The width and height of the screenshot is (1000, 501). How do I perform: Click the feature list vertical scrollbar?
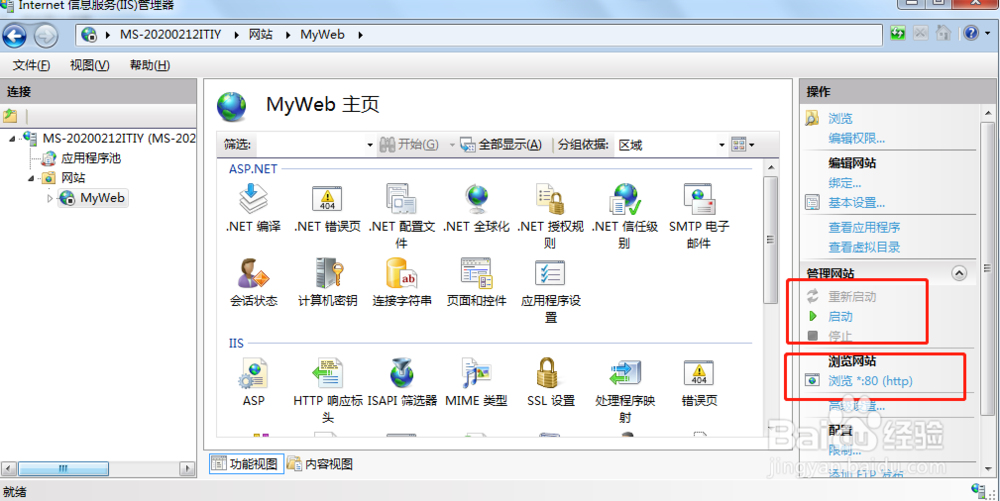click(770, 240)
